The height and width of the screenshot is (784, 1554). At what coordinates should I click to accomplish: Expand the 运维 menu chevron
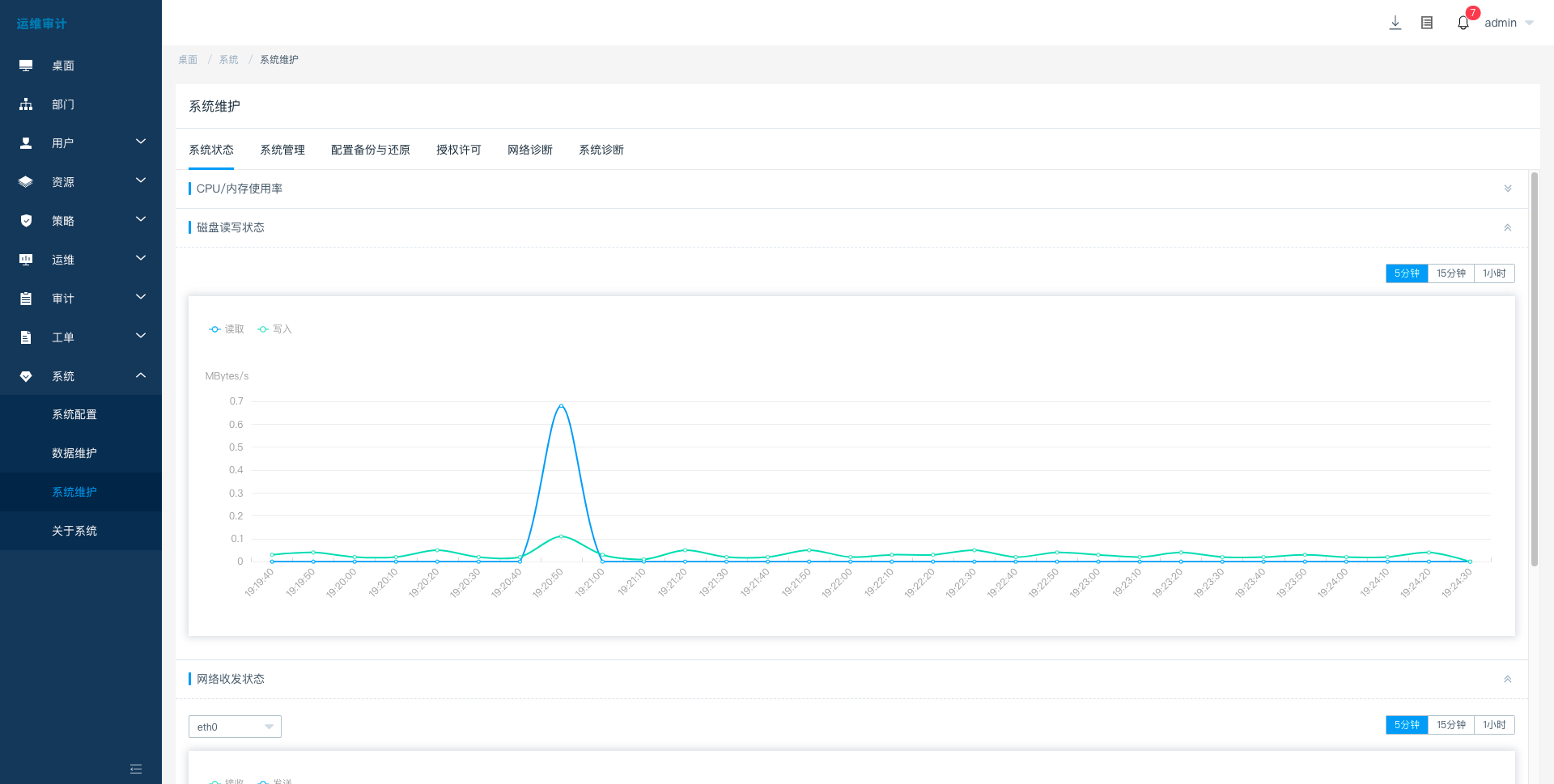click(x=141, y=258)
